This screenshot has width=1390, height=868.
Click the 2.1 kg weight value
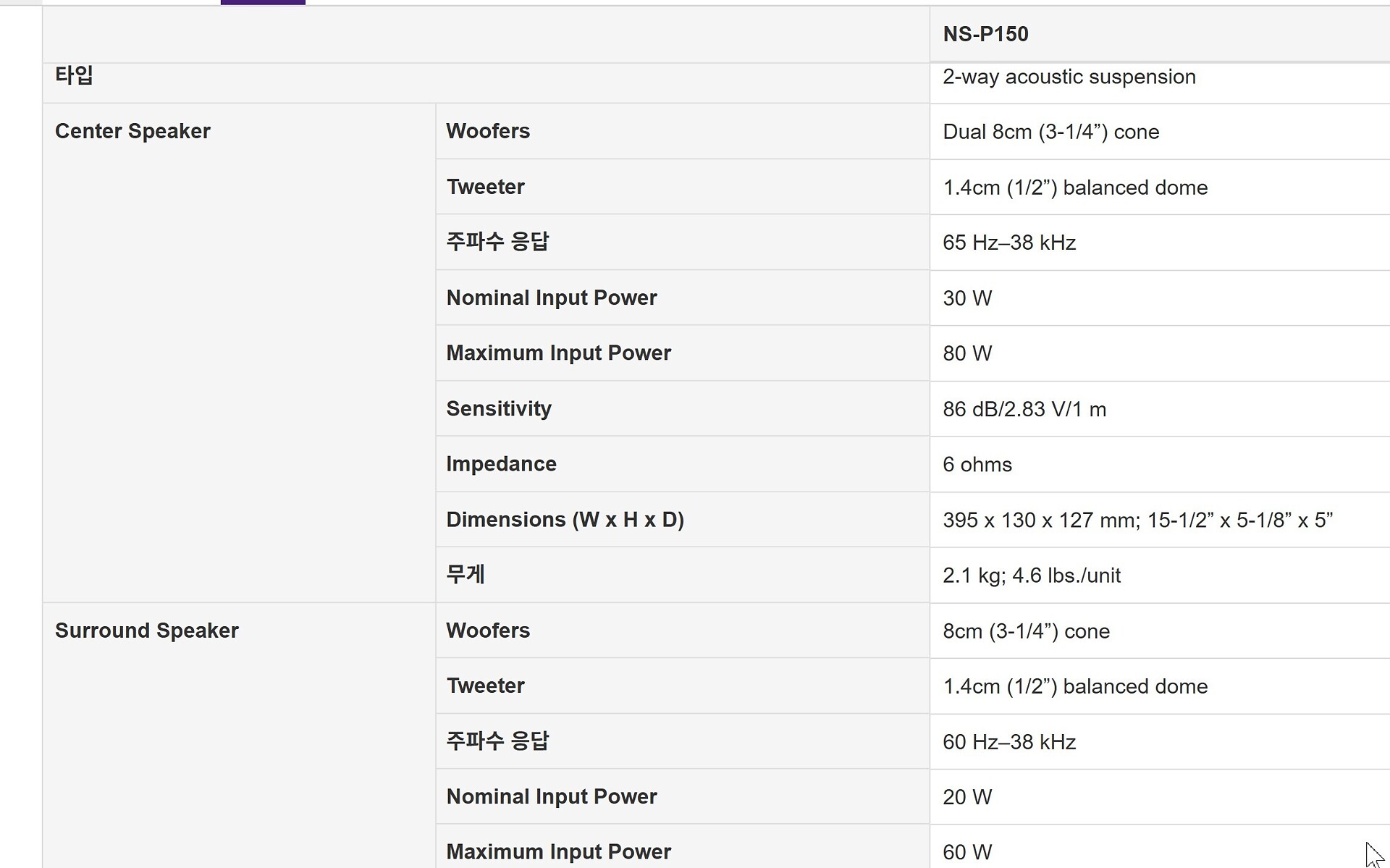click(x=1031, y=576)
